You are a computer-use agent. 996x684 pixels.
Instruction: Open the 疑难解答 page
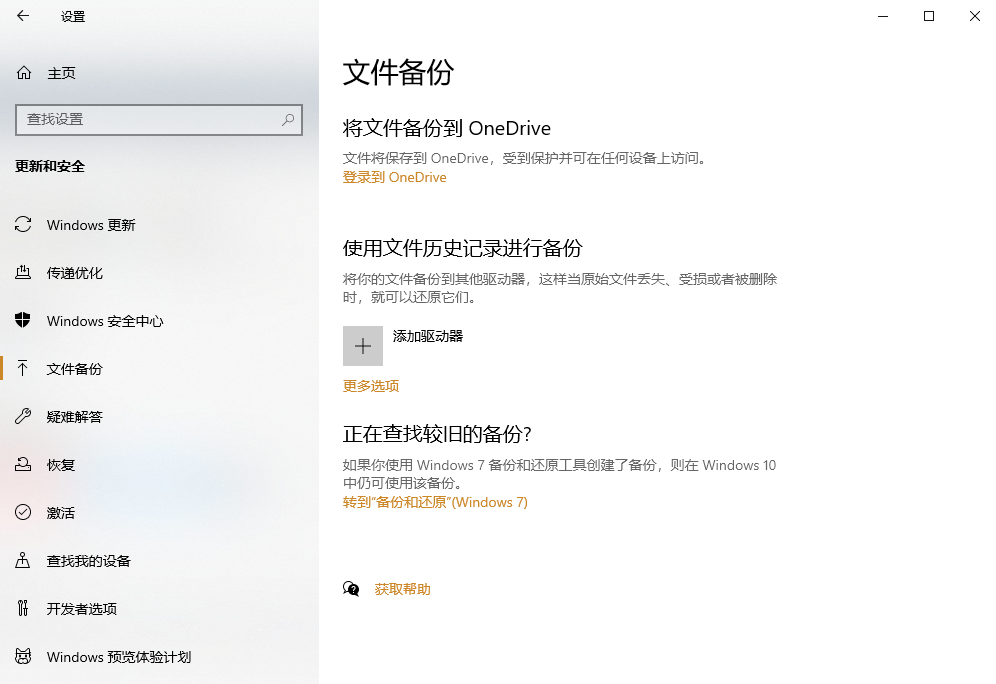tap(75, 417)
